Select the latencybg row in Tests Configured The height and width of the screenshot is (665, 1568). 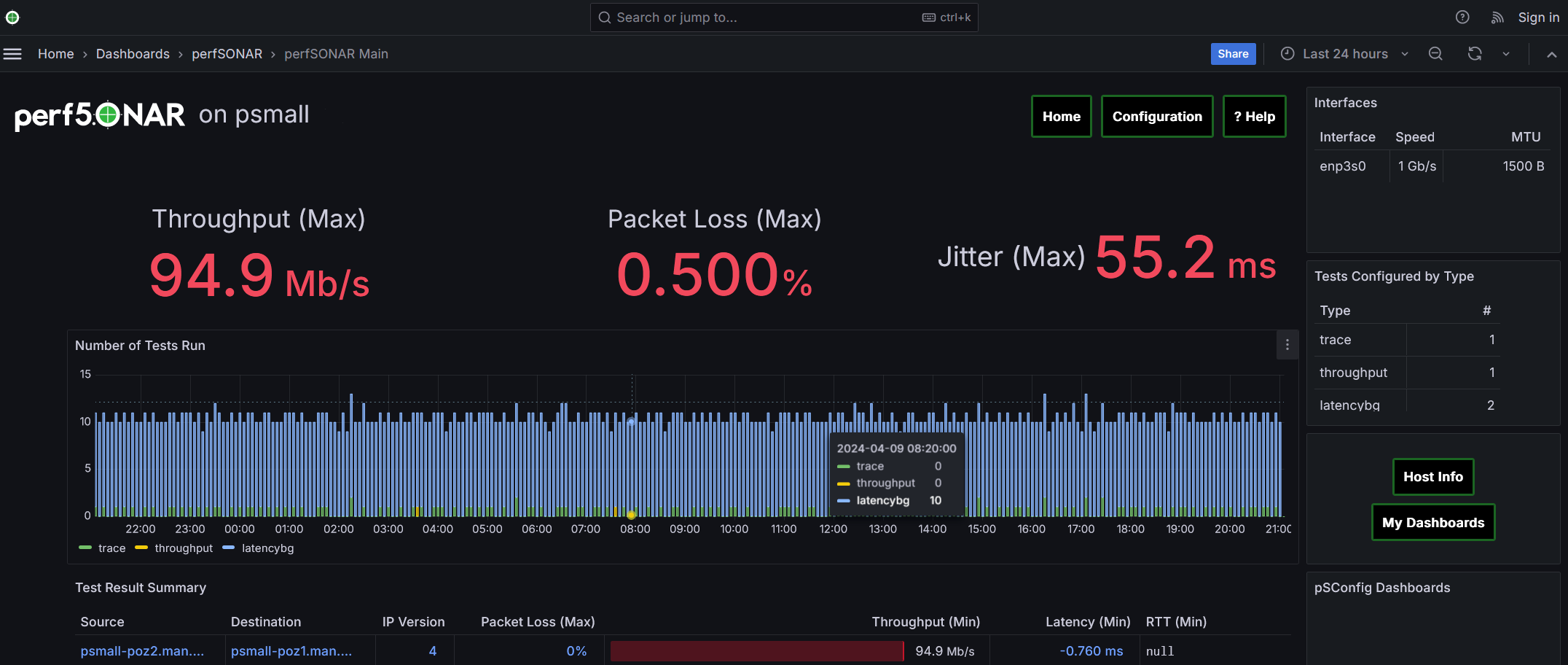tap(1406, 405)
